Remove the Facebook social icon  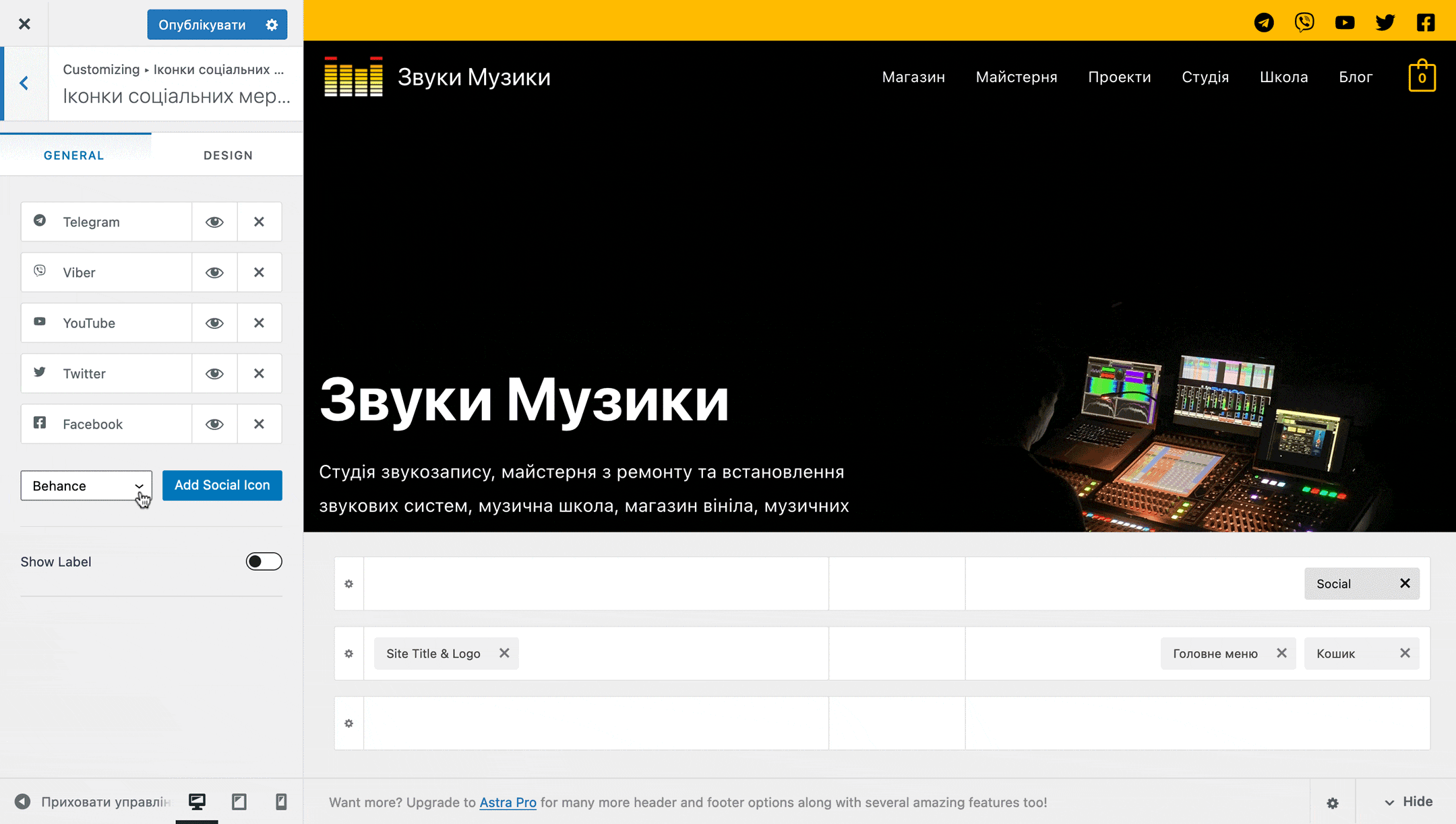point(259,424)
